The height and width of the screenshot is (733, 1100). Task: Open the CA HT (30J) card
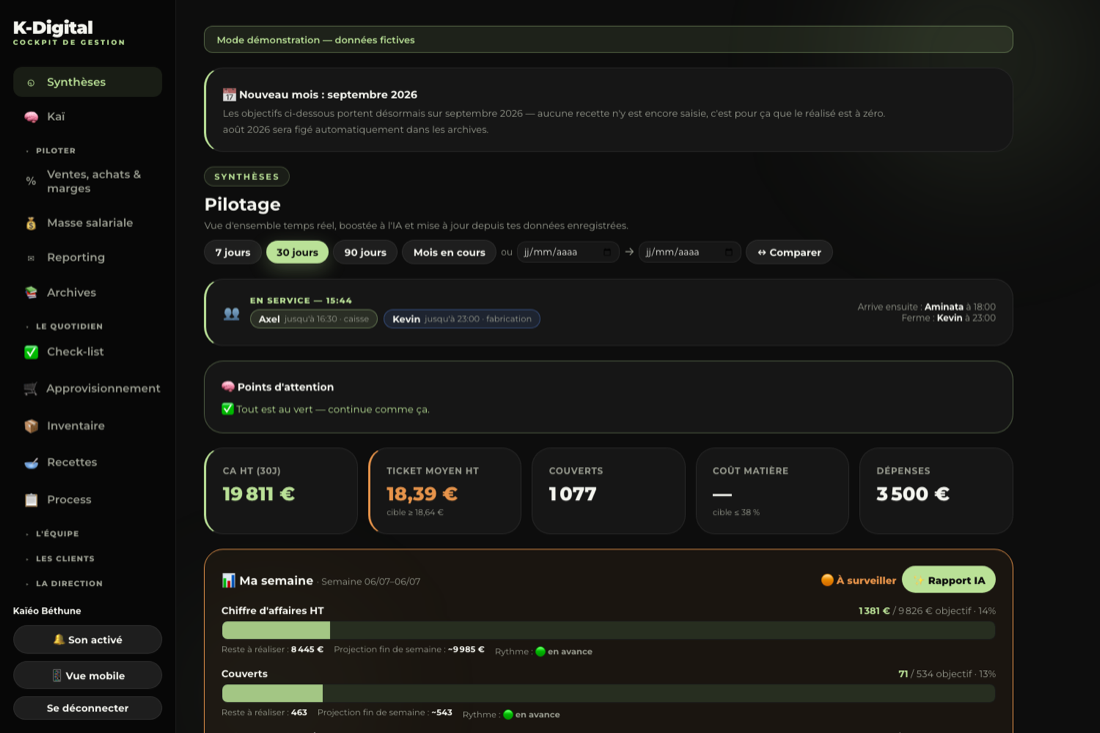pos(281,491)
